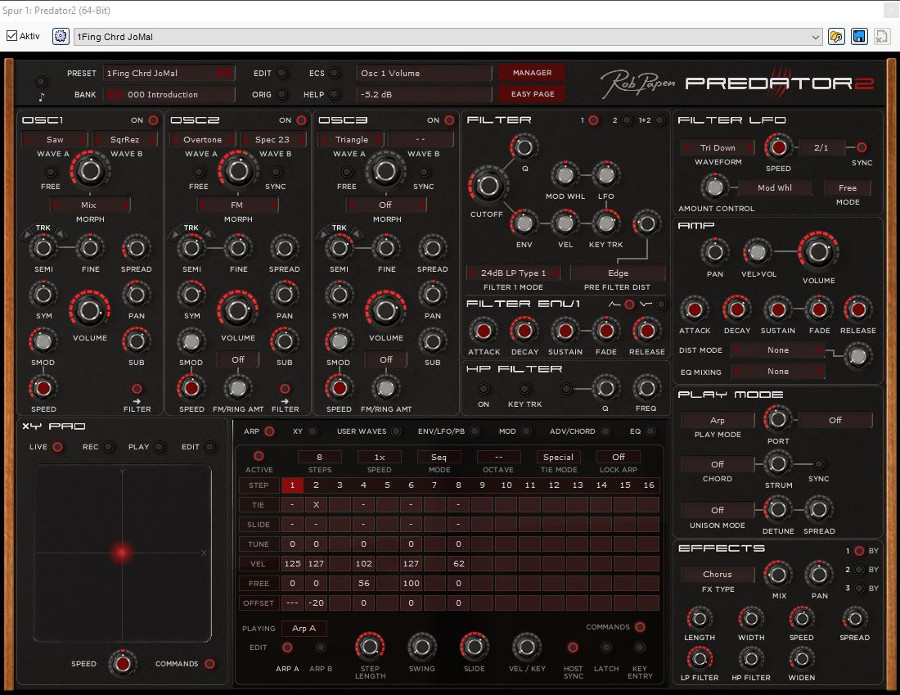
Task: Toggle XY Pad LIVE mode
Action: [58, 447]
